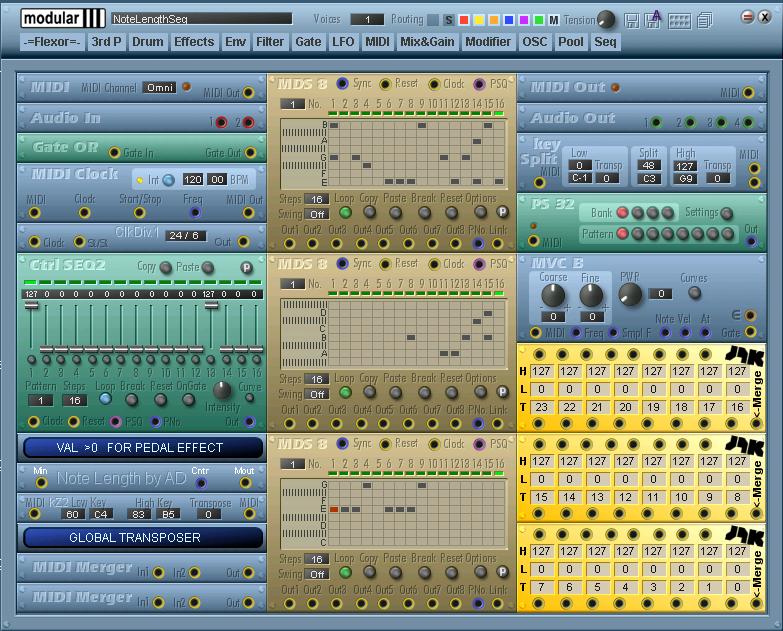Toggle Loop LED on bottom MDS 8

pos(345,572)
